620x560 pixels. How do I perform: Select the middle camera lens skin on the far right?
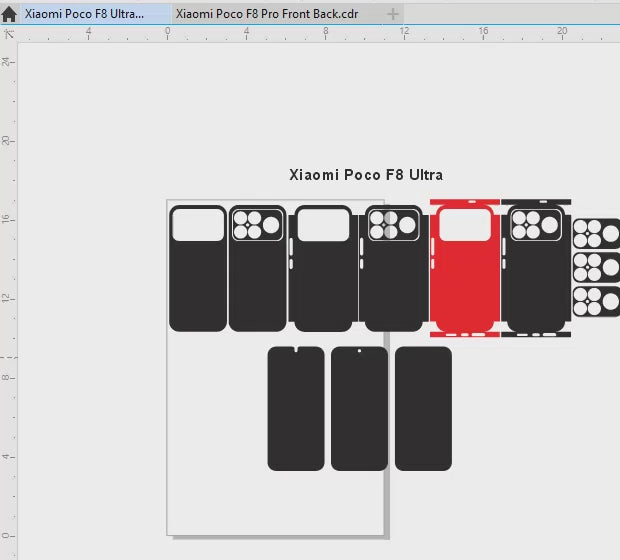click(595, 268)
